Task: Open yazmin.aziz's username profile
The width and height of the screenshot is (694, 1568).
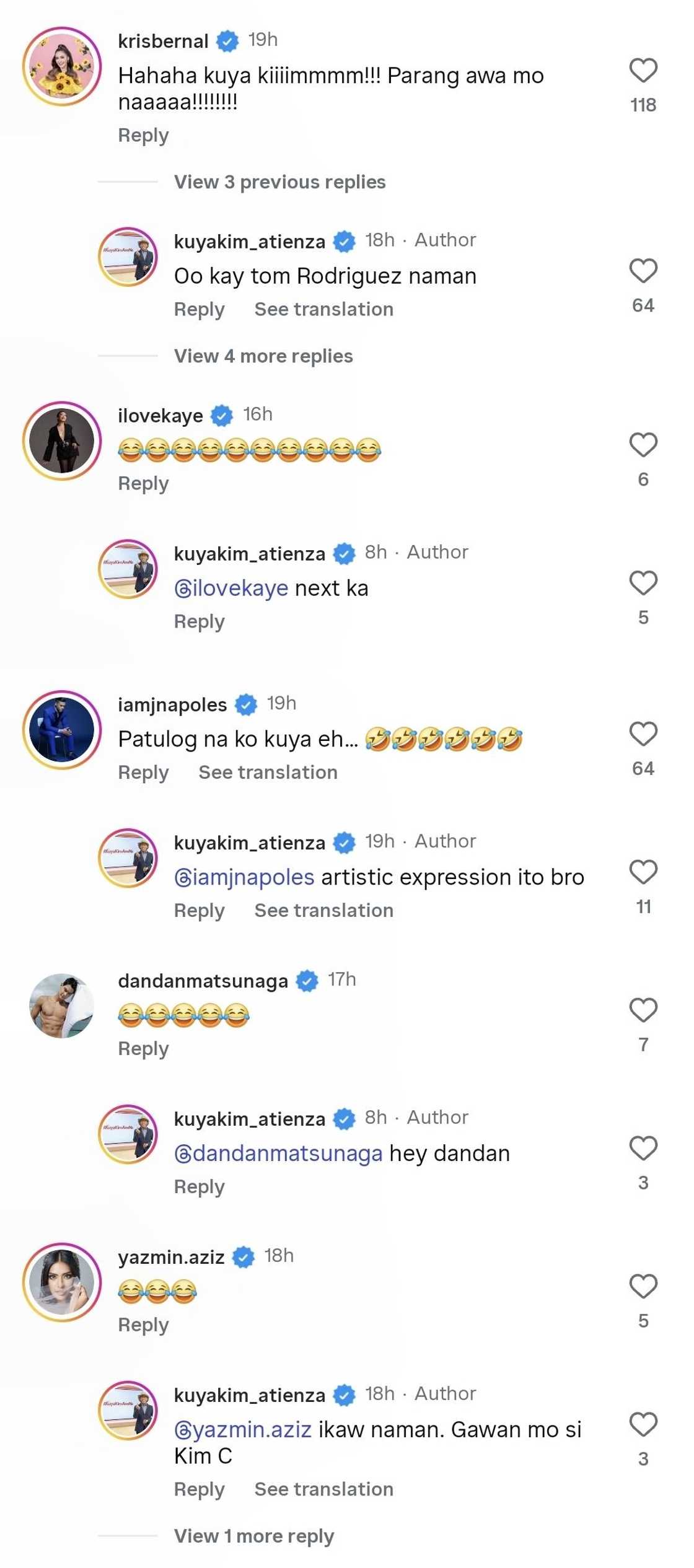Action: 171,1257
